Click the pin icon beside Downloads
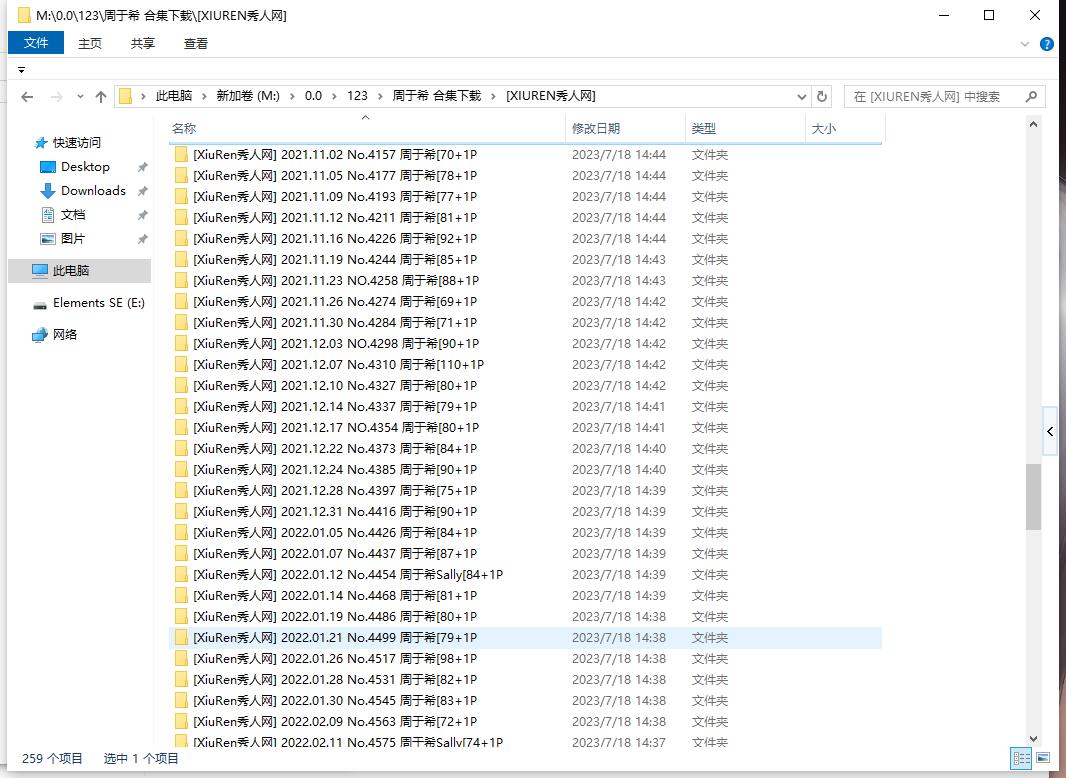Image resolution: width=1066 pixels, height=778 pixels. click(142, 191)
